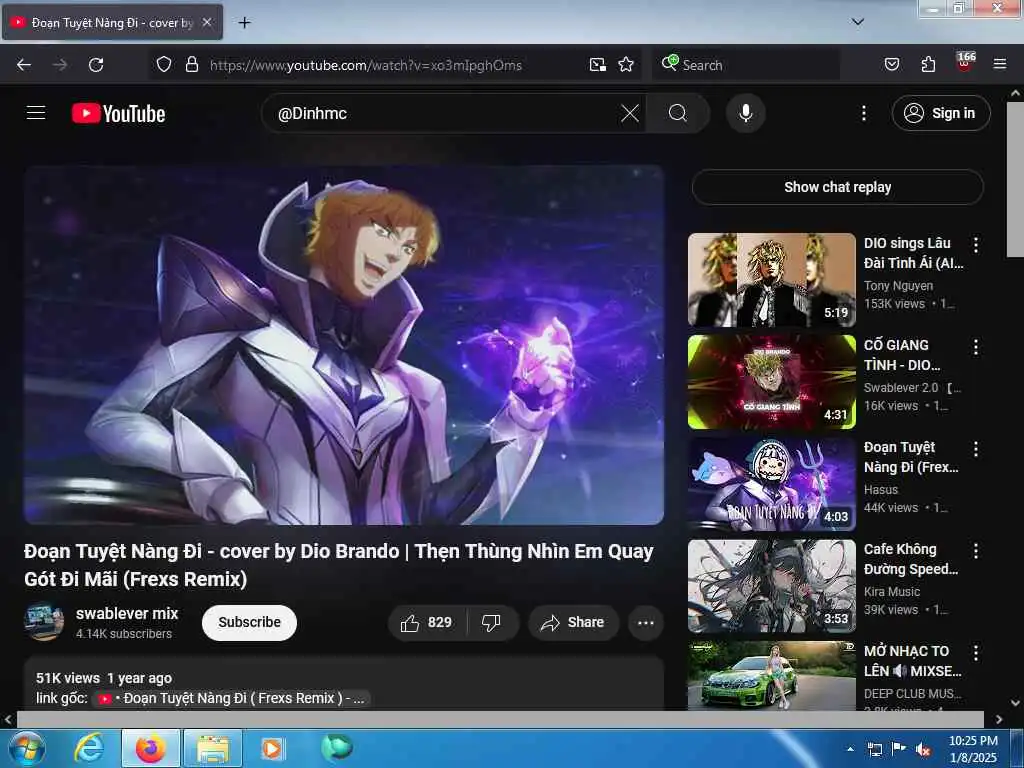Start voice search with the microphone icon
1024x768 pixels.
[746, 113]
